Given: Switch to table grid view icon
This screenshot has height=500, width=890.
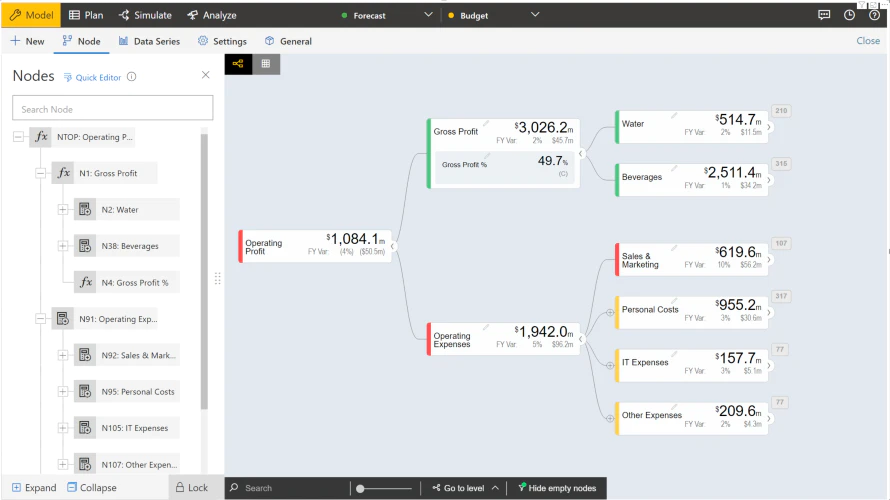Looking at the screenshot, I should (x=266, y=64).
